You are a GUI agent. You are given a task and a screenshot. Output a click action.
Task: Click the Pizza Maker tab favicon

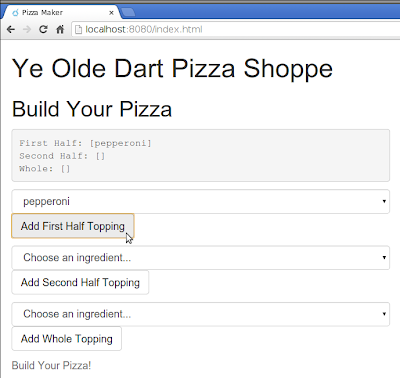pyautogui.click(x=15, y=13)
